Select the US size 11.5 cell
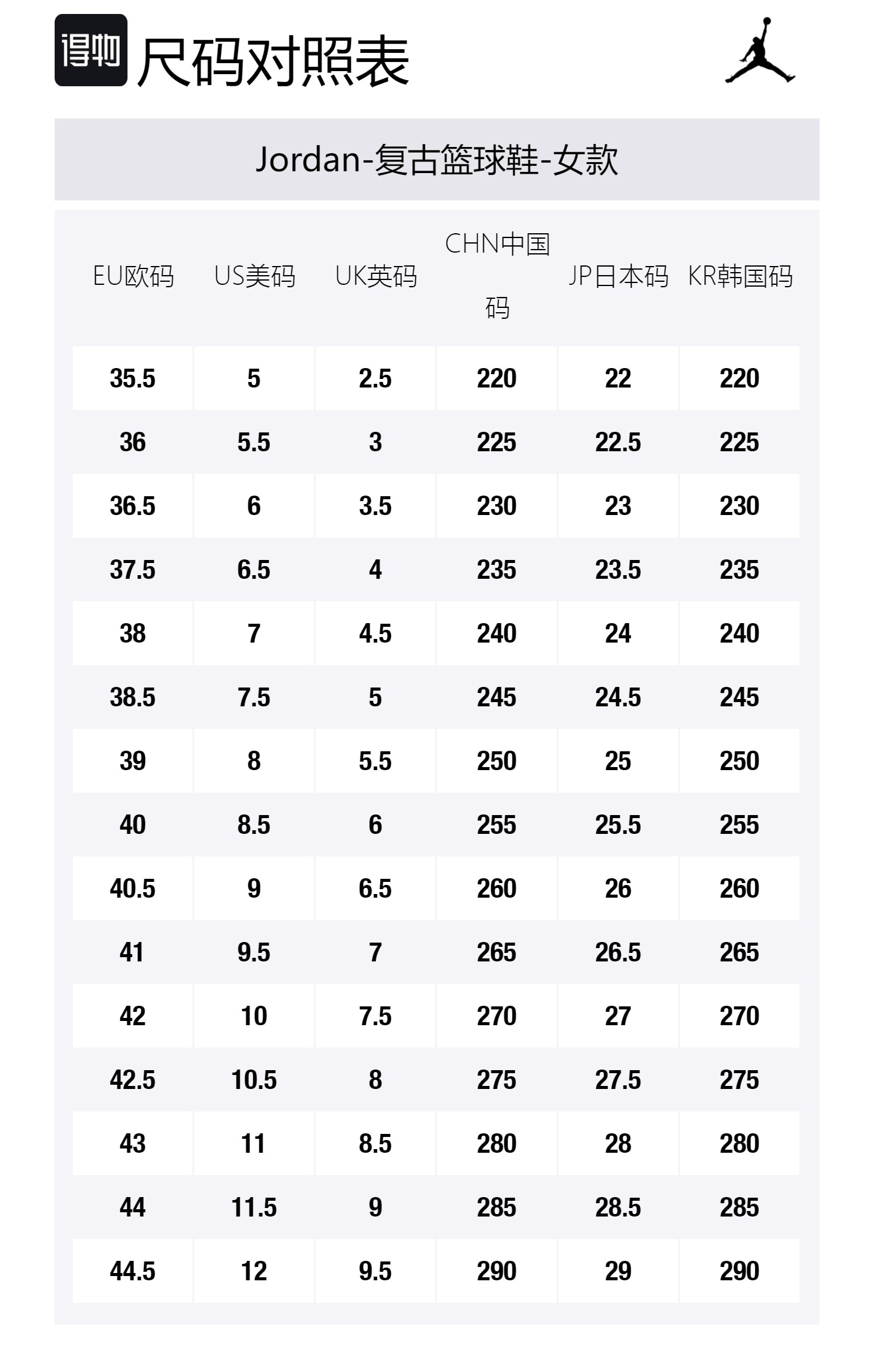Screen dimensions: 876x1372 point(254,1207)
